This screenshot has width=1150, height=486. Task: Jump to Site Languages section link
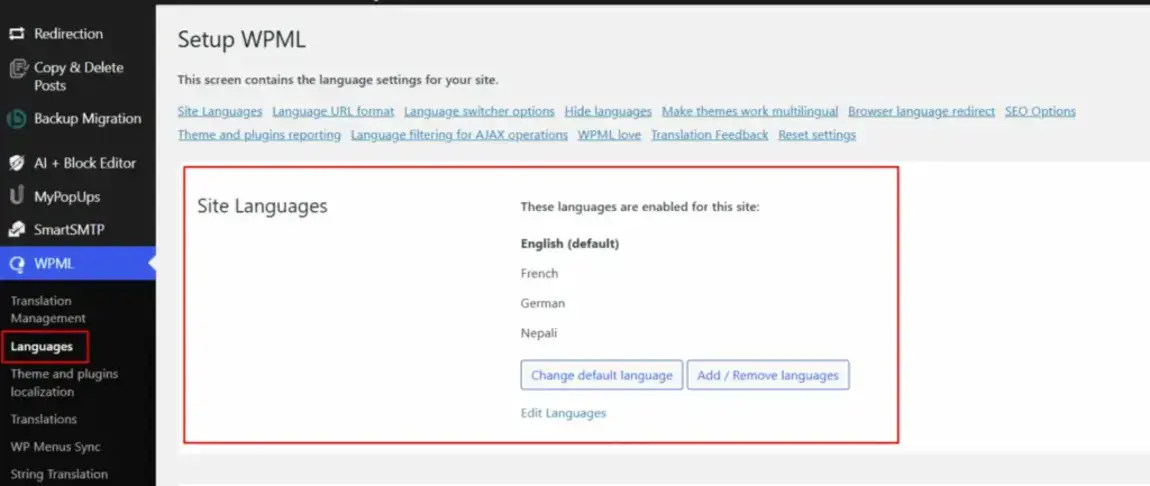pos(220,111)
